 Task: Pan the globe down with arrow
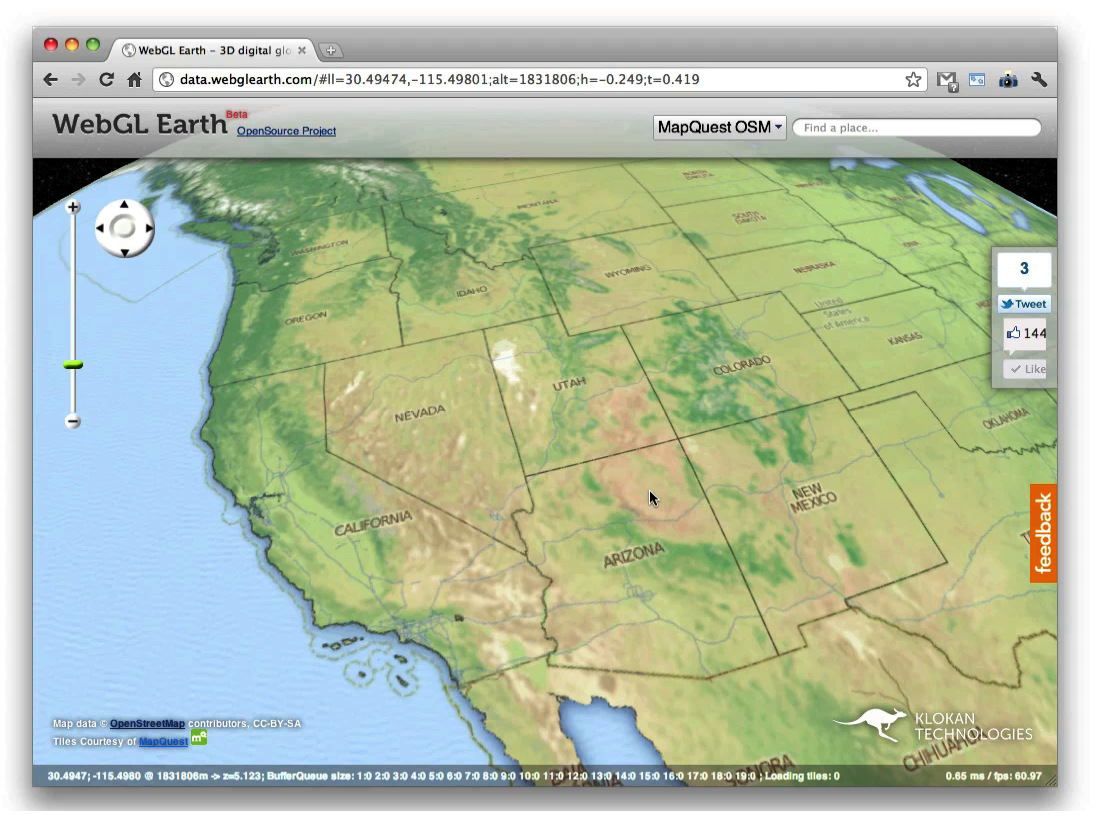125,252
